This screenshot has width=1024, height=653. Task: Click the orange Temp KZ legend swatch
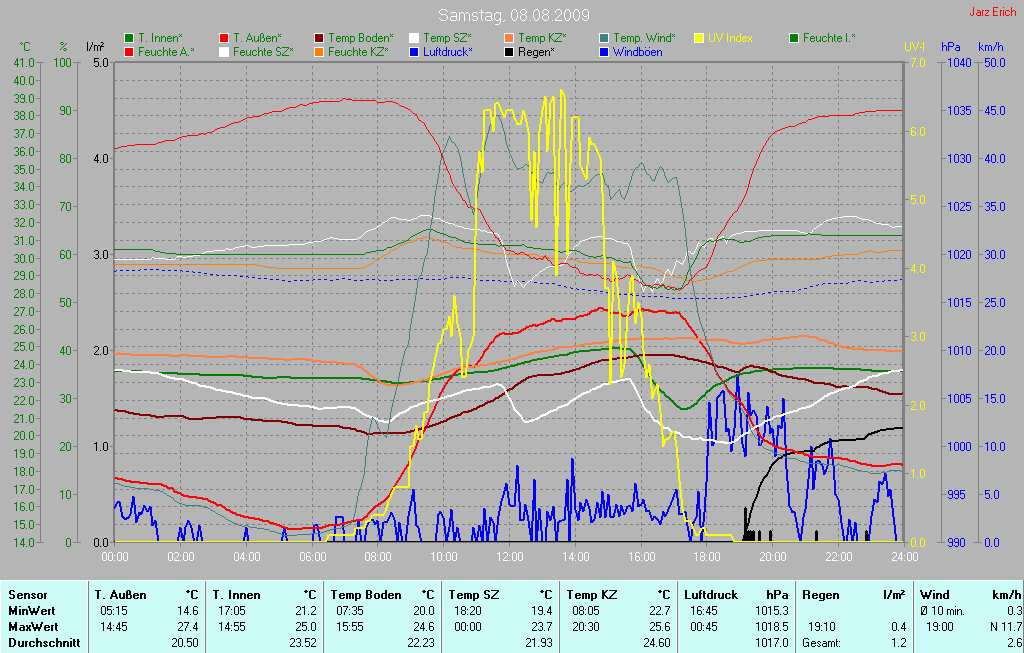click(509, 39)
